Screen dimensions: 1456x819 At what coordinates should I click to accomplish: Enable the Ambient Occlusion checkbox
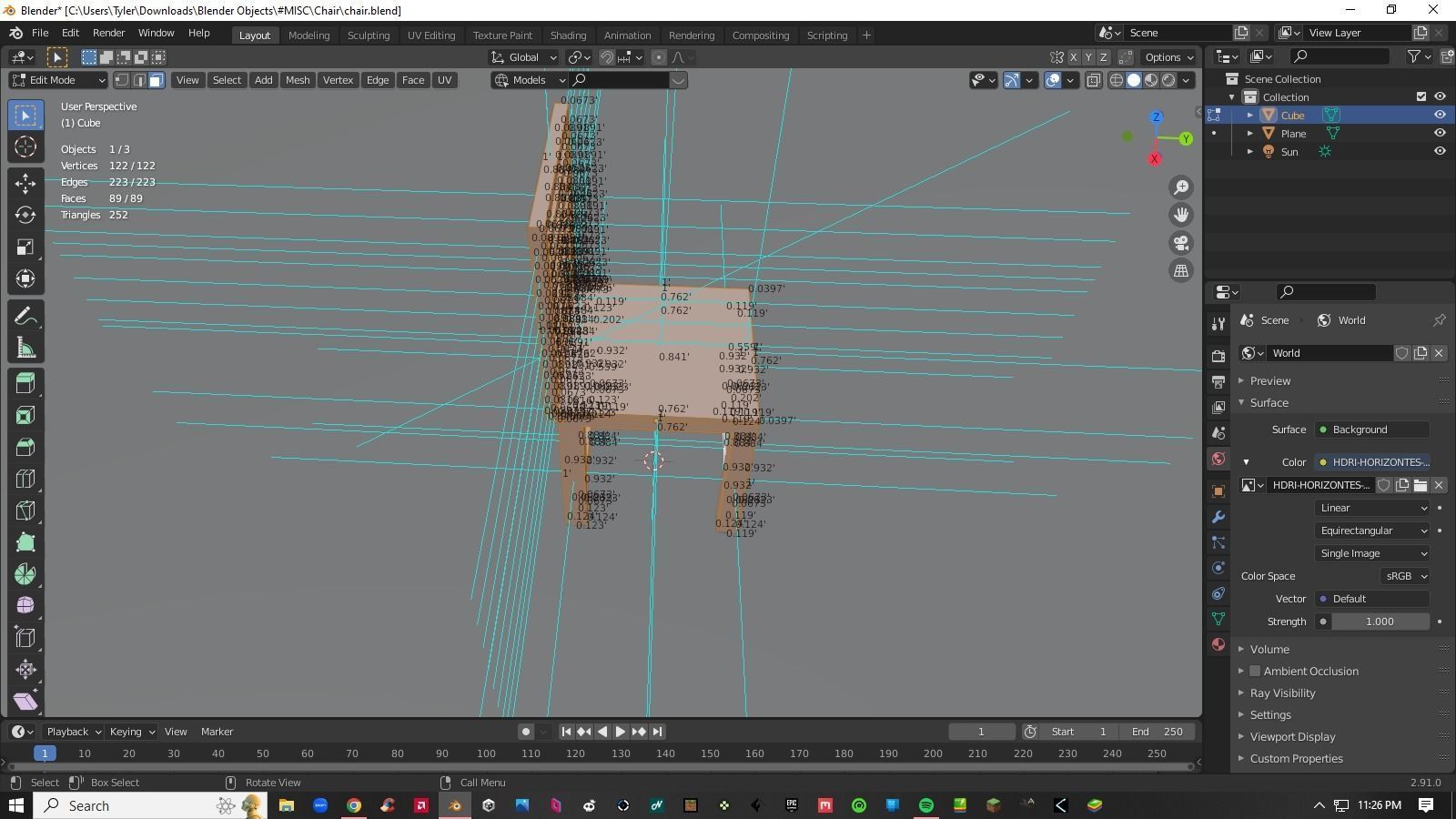click(x=1255, y=672)
